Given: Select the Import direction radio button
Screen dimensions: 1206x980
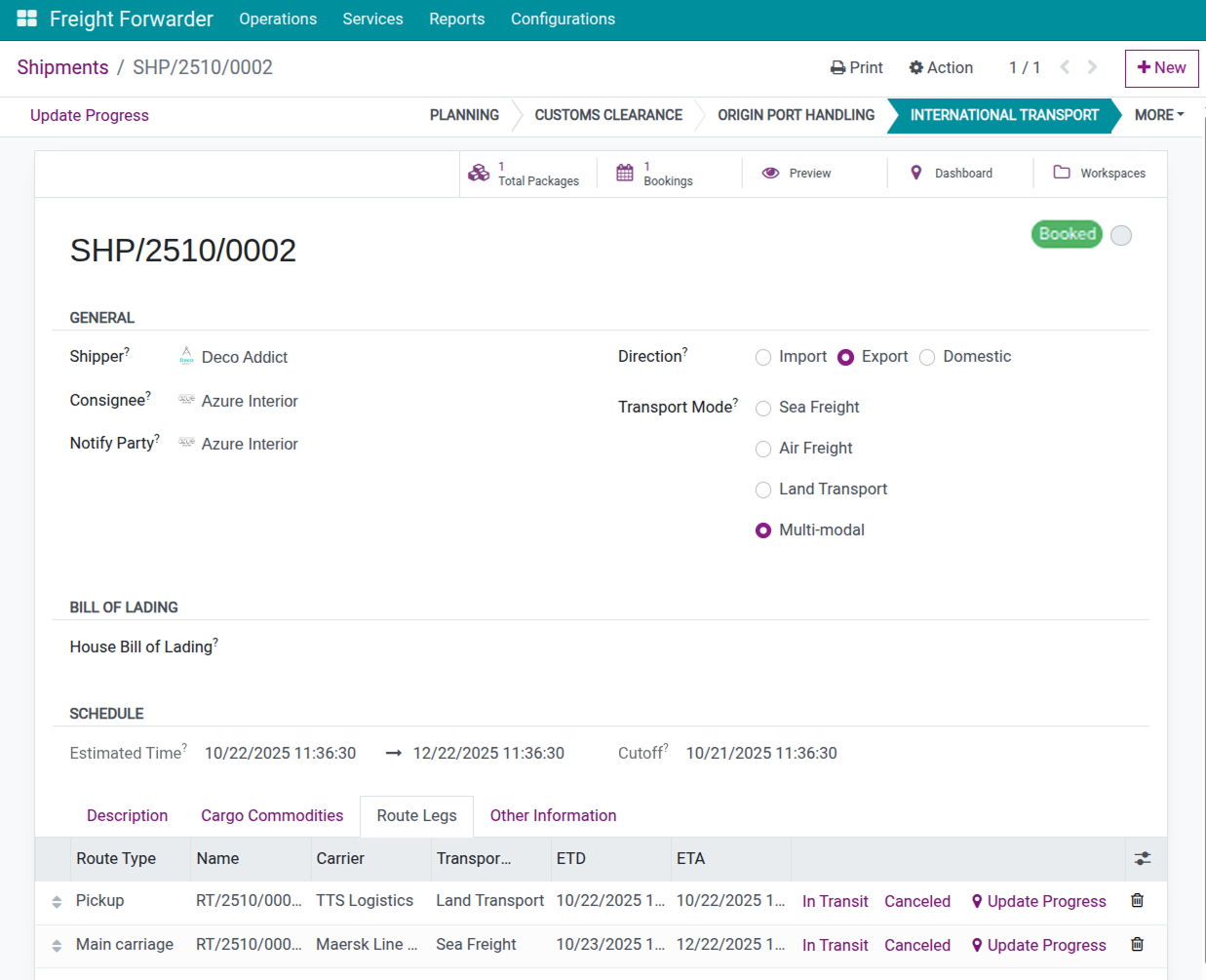Looking at the screenshot, I should tap(763, 358).
